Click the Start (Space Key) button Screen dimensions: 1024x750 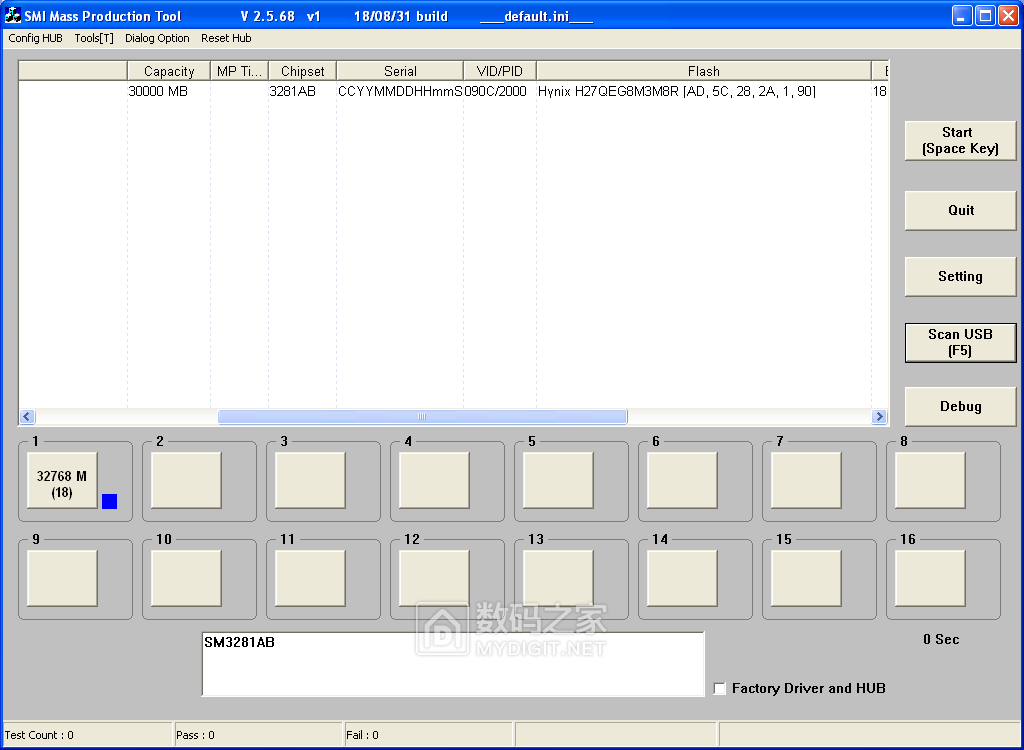click(x=960, y=140)
